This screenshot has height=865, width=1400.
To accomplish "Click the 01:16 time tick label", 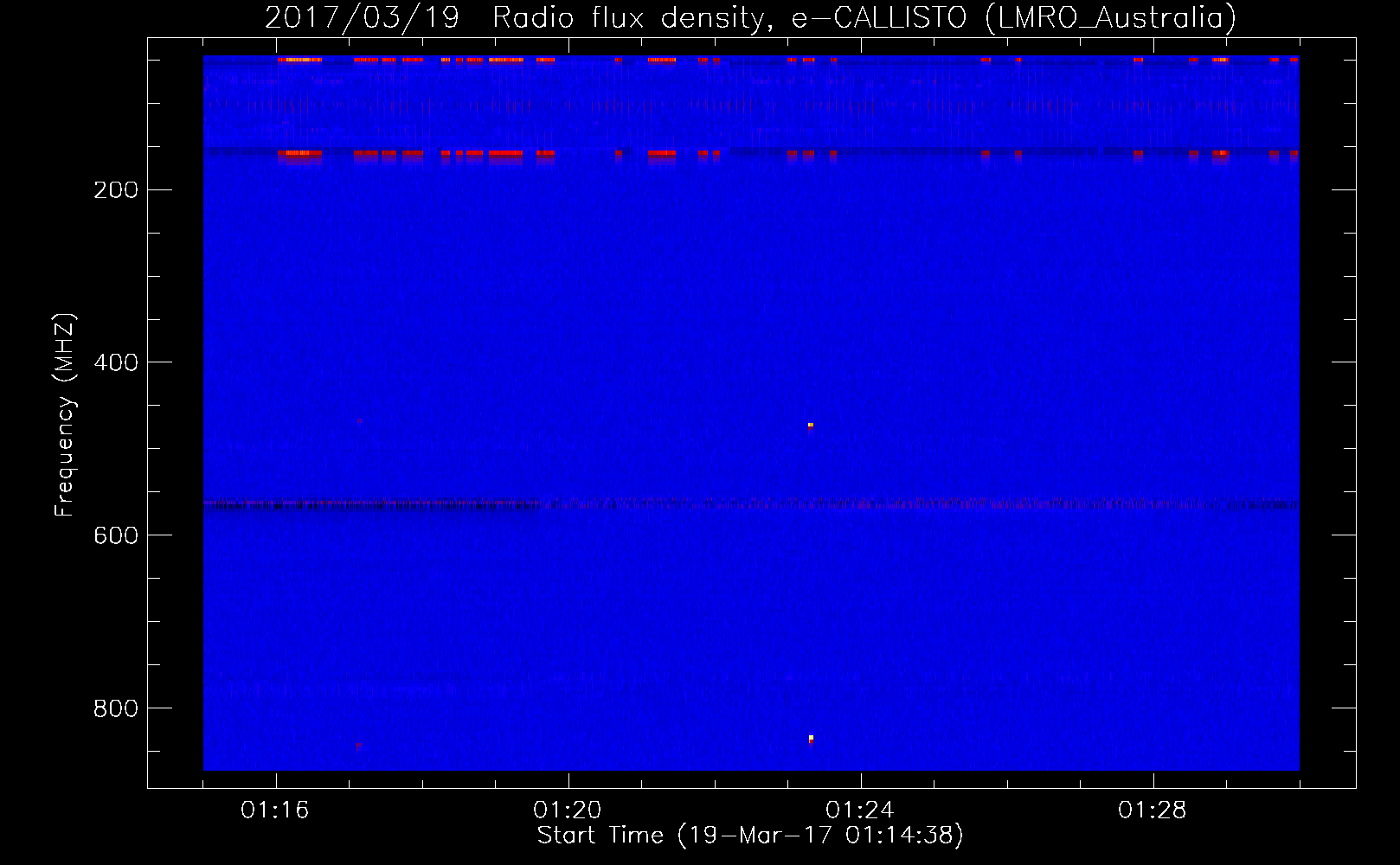I will pyautogui.click(x=275, y=811).
